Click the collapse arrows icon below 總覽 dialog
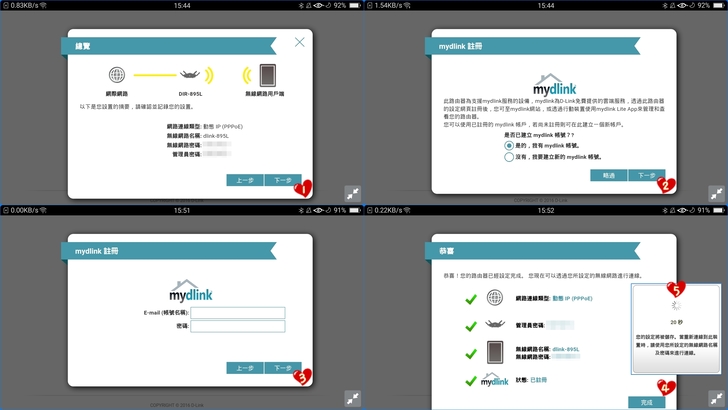The width and height of the screenshot is (728, 410). coord(353,194)
